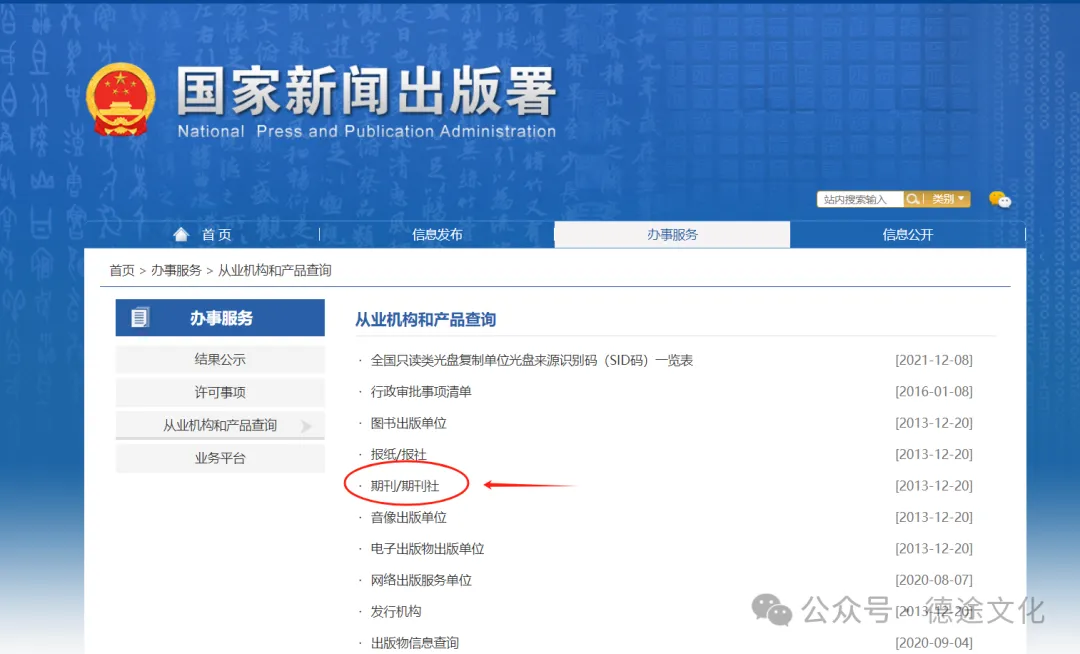The width and height of the screenshot is (1080, 654).
Task: Click the 站内搜索输入 search field
Action: [x=860, y=199]
